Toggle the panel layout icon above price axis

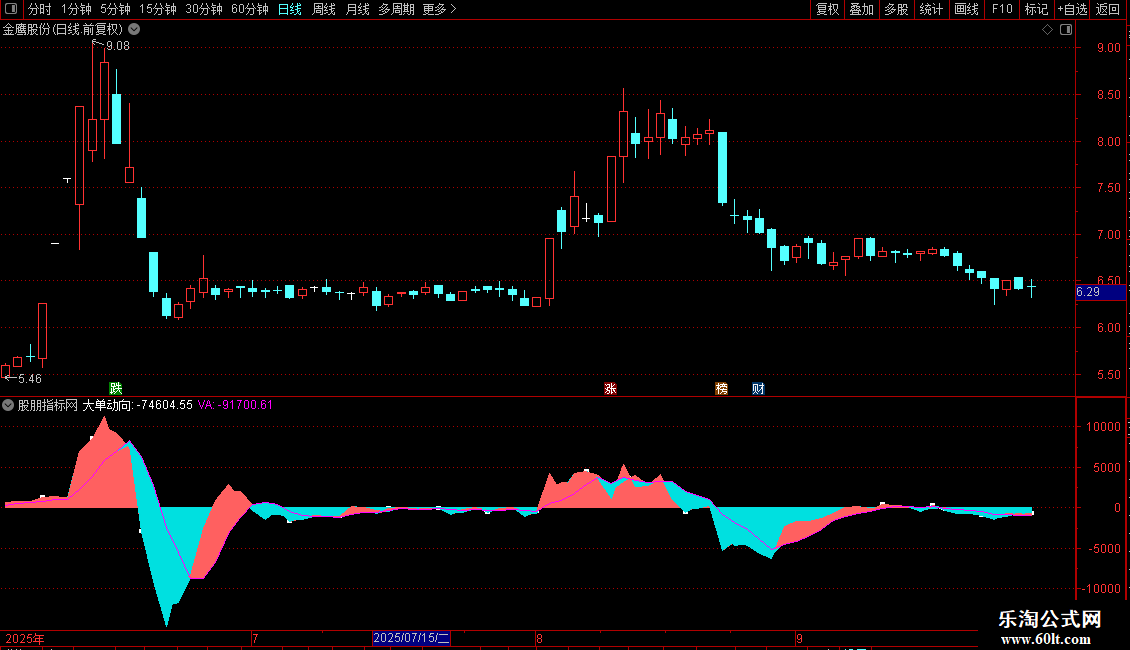tap(1066, 30)
